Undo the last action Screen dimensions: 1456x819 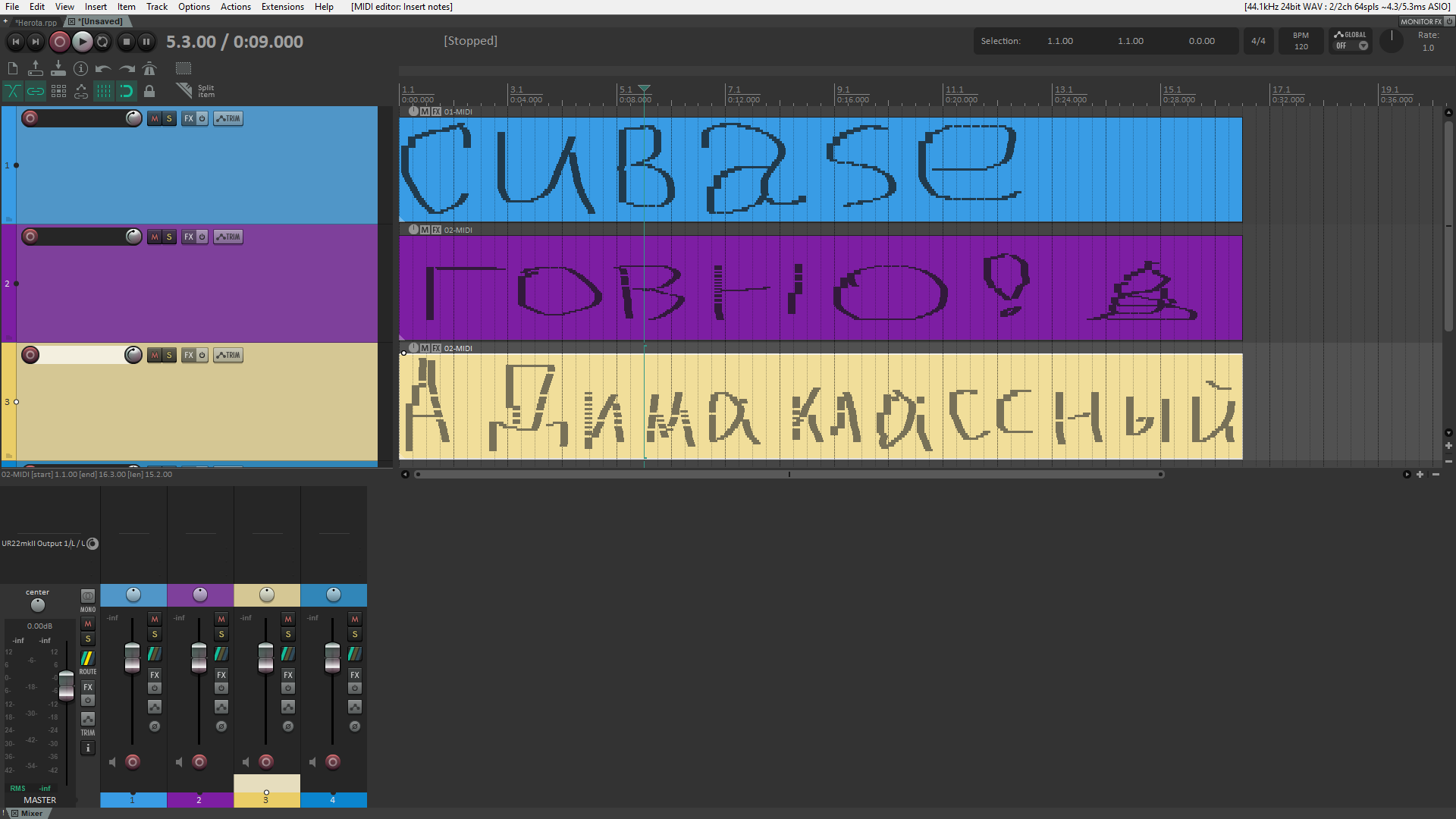point(103,69)
